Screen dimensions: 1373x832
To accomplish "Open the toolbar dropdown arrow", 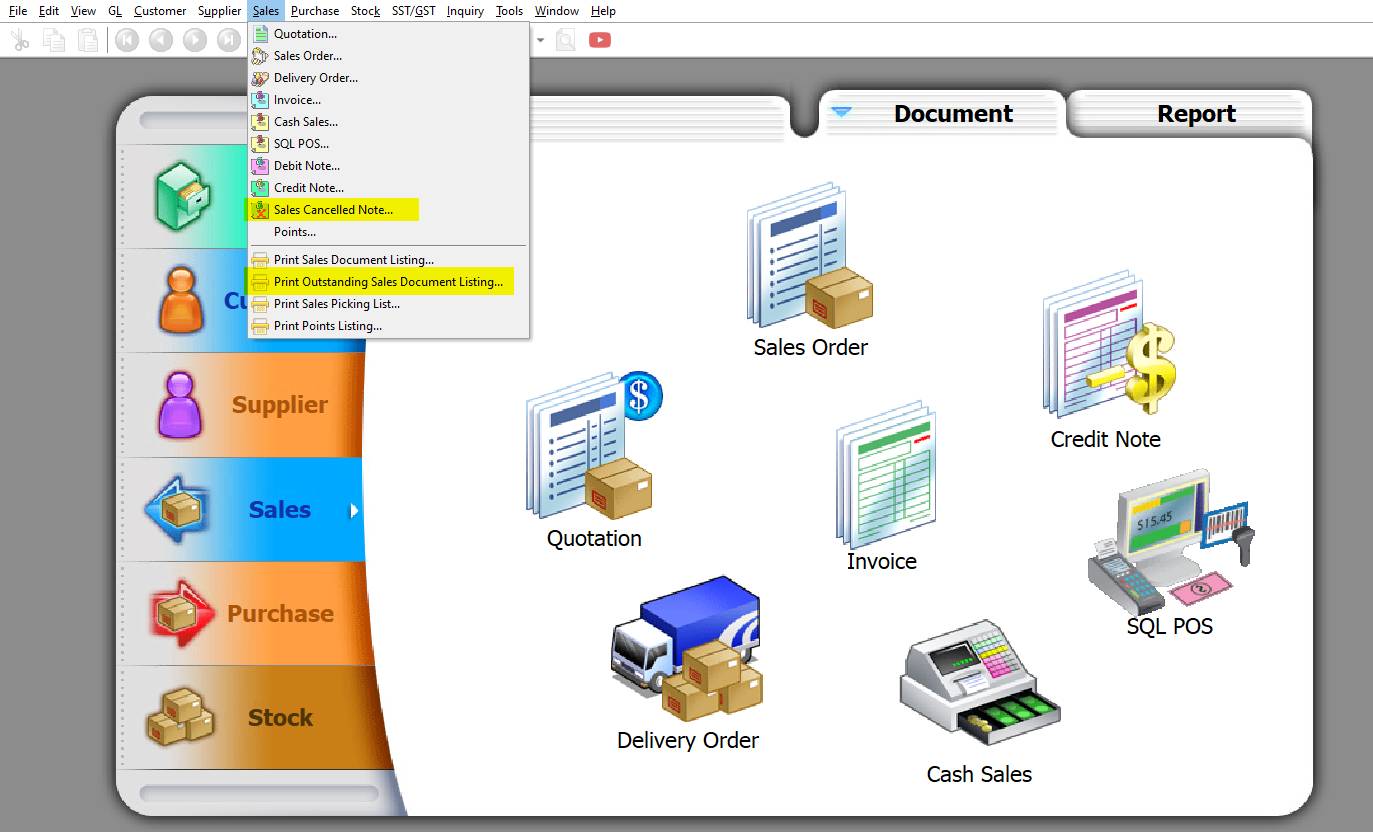I will point(540,41).
